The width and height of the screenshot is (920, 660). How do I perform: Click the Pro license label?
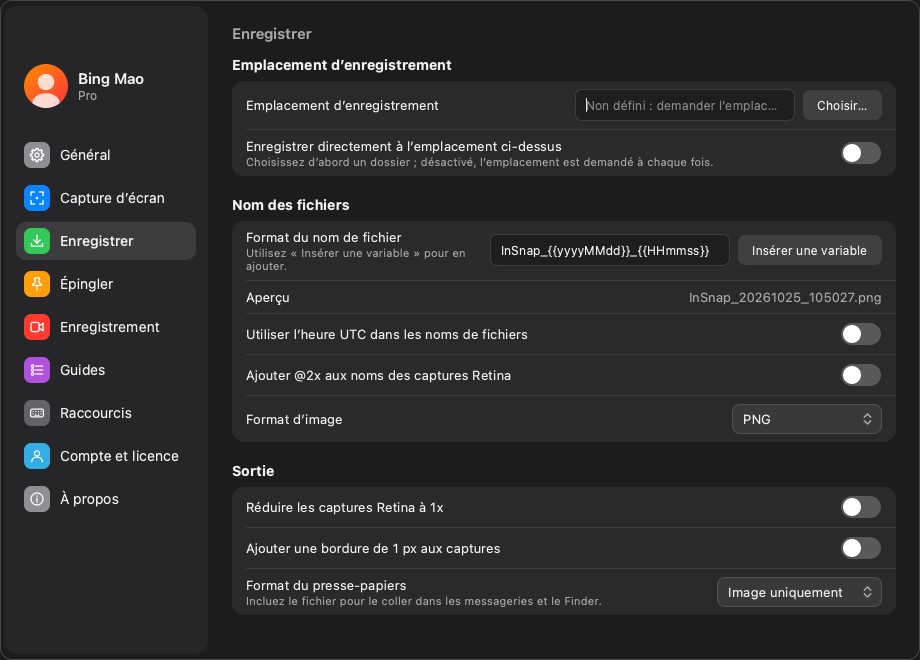(x=87, y=96)
